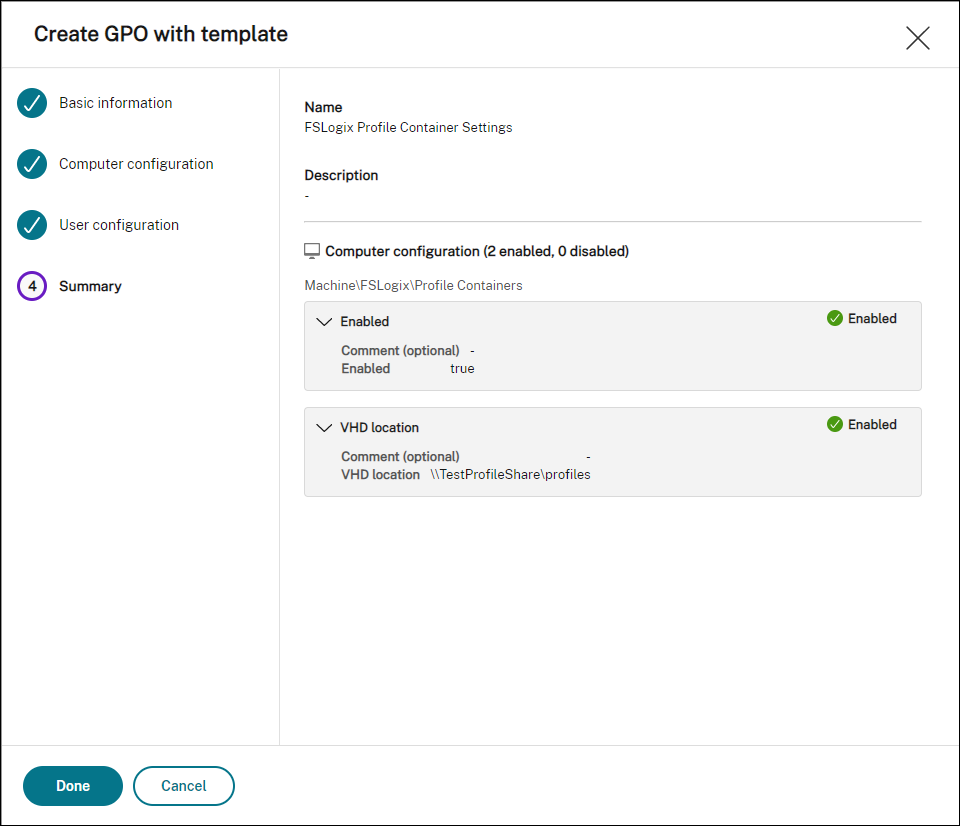Collapse the Enabled setting chevron
The height and width of the screenshot is (826, 960).
click(323, 322)
